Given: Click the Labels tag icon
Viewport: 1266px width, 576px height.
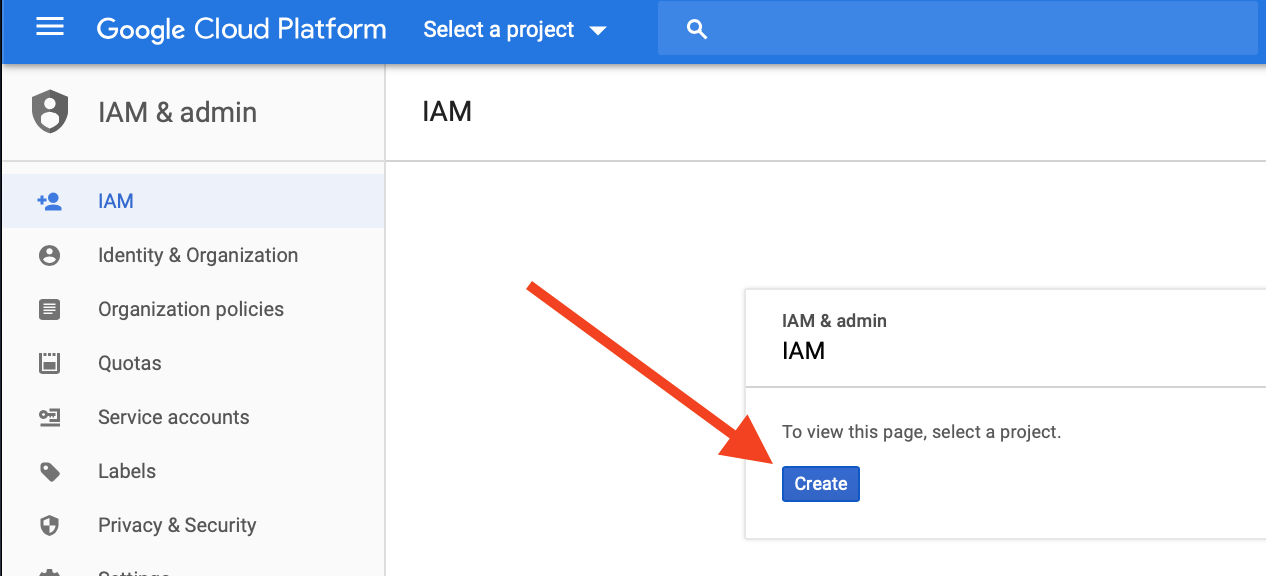Looking at the screenshot, I should coord(49,471).
